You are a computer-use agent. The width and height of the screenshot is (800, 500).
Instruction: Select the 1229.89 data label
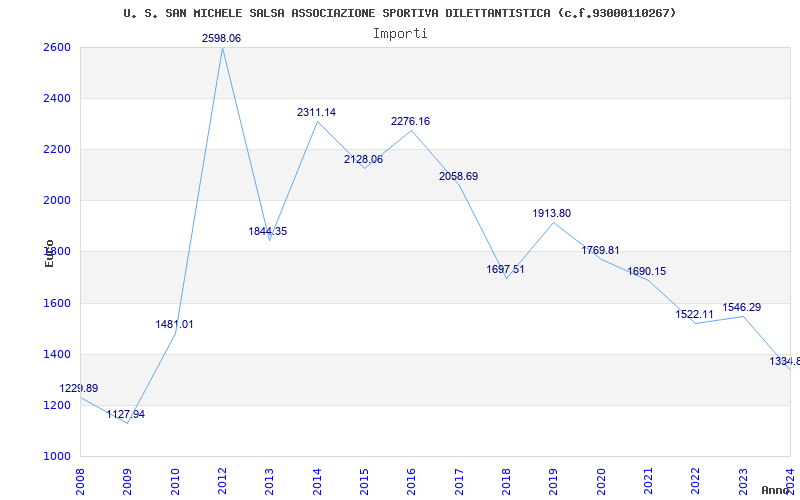point(79,388)
